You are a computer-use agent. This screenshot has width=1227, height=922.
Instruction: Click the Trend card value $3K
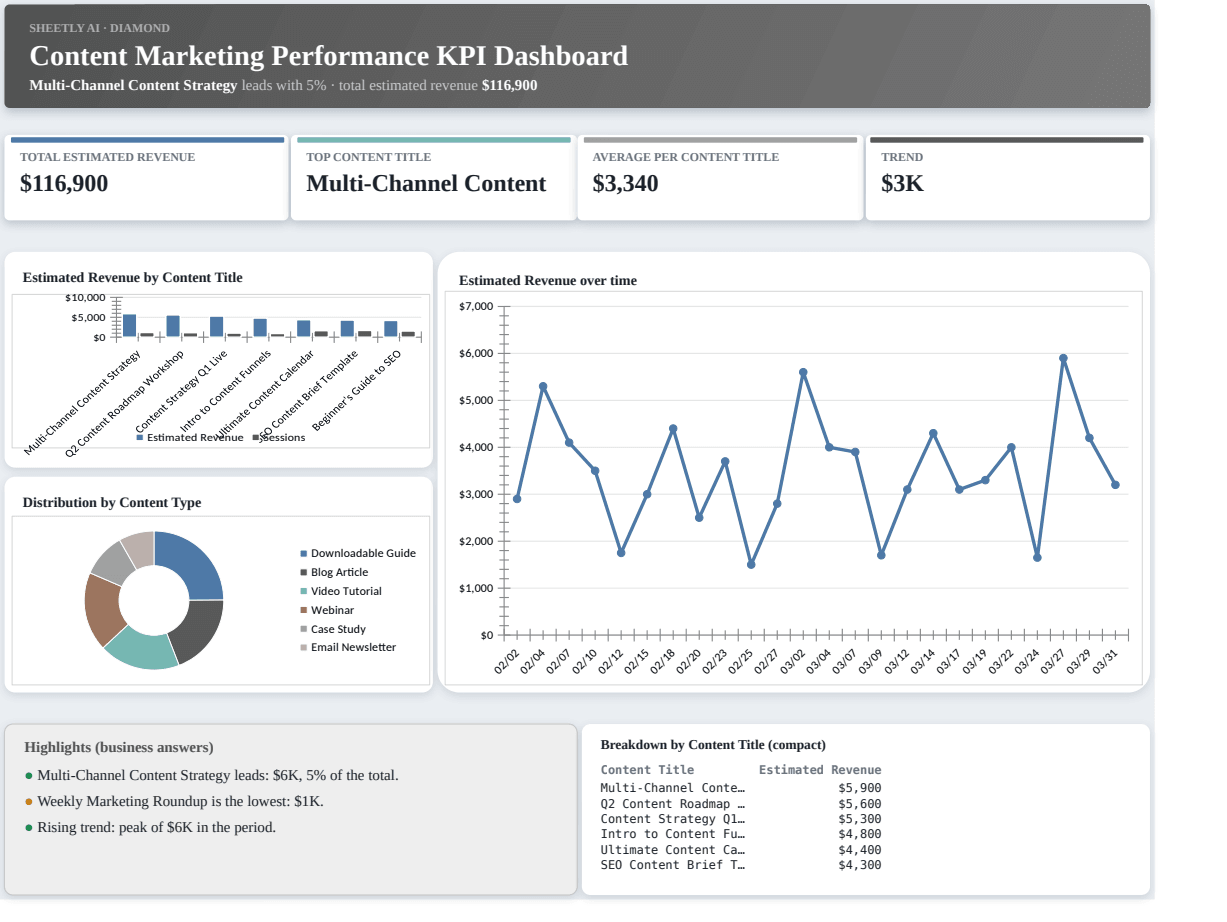tap(902, 184)
